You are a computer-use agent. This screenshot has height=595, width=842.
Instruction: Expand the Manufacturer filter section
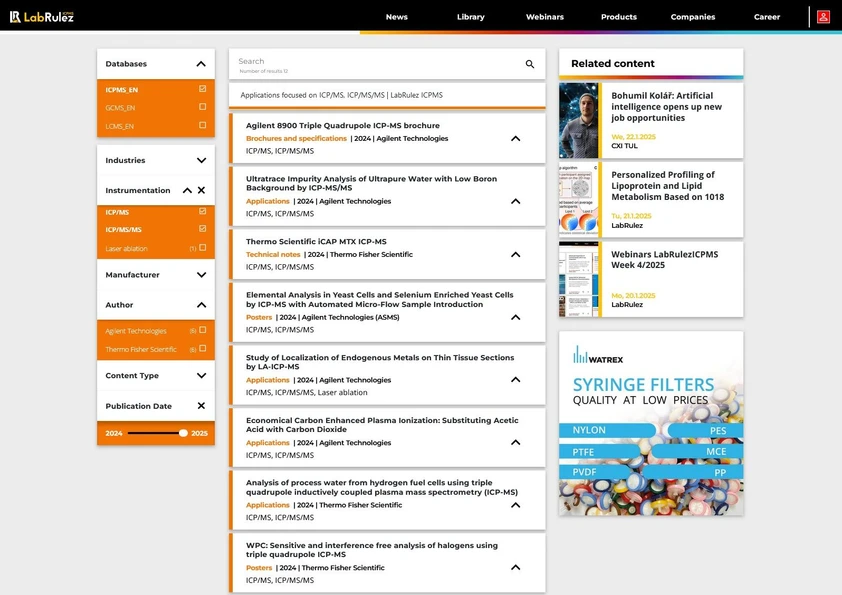(201, 274)
